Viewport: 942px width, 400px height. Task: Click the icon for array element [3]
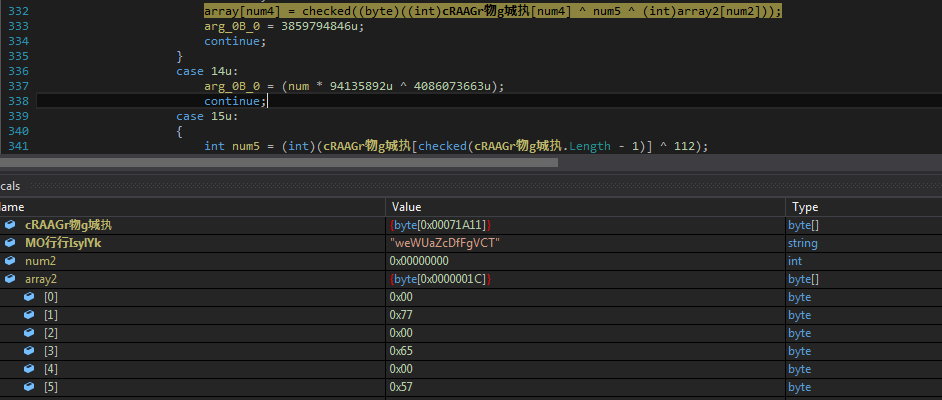29,351
